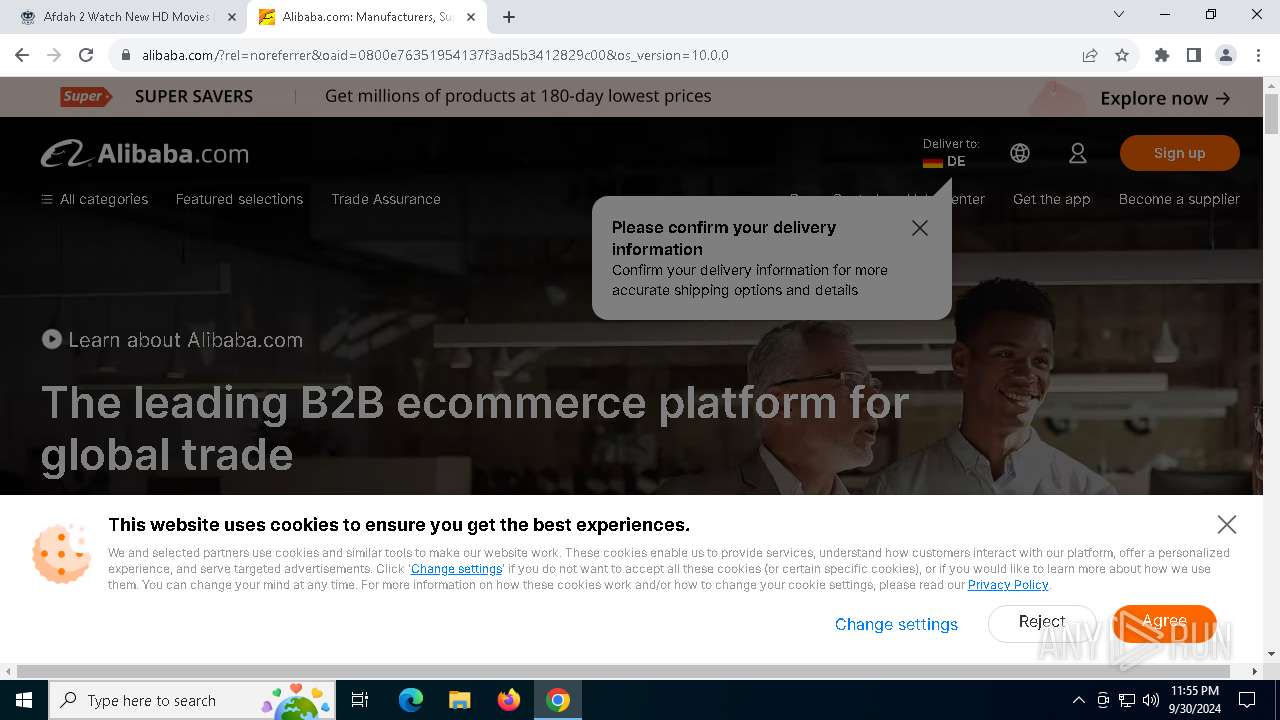Open the account user icon
1280x720 pixels.
pos(1078,153)
